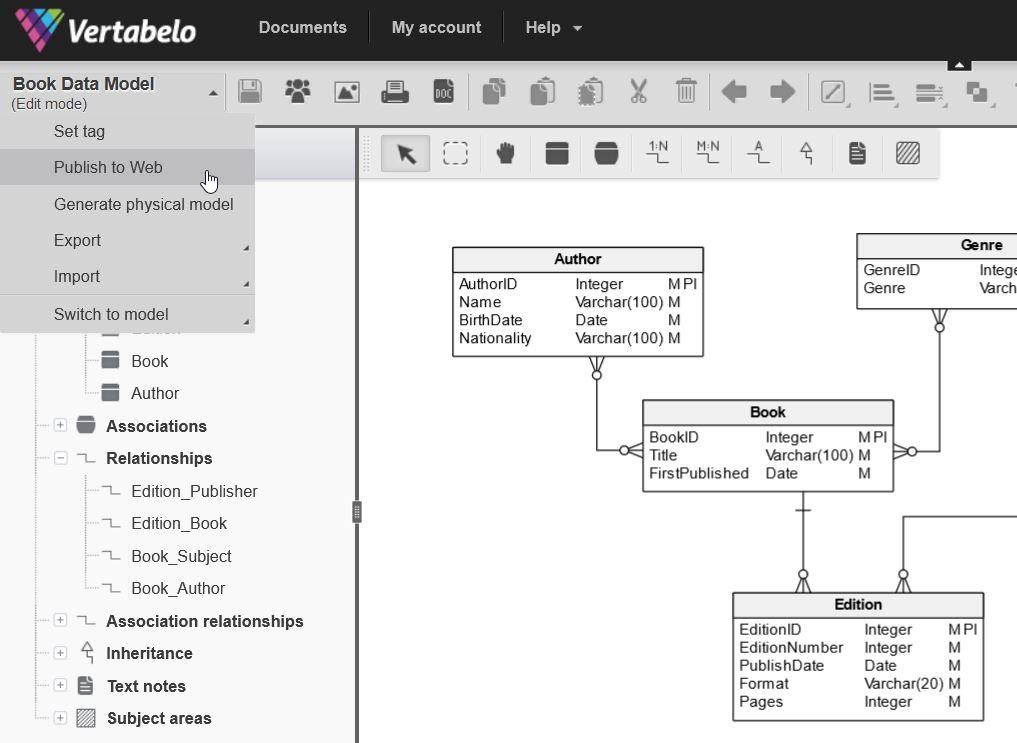
Task: Select Book entity in tree
Action: 149,361
